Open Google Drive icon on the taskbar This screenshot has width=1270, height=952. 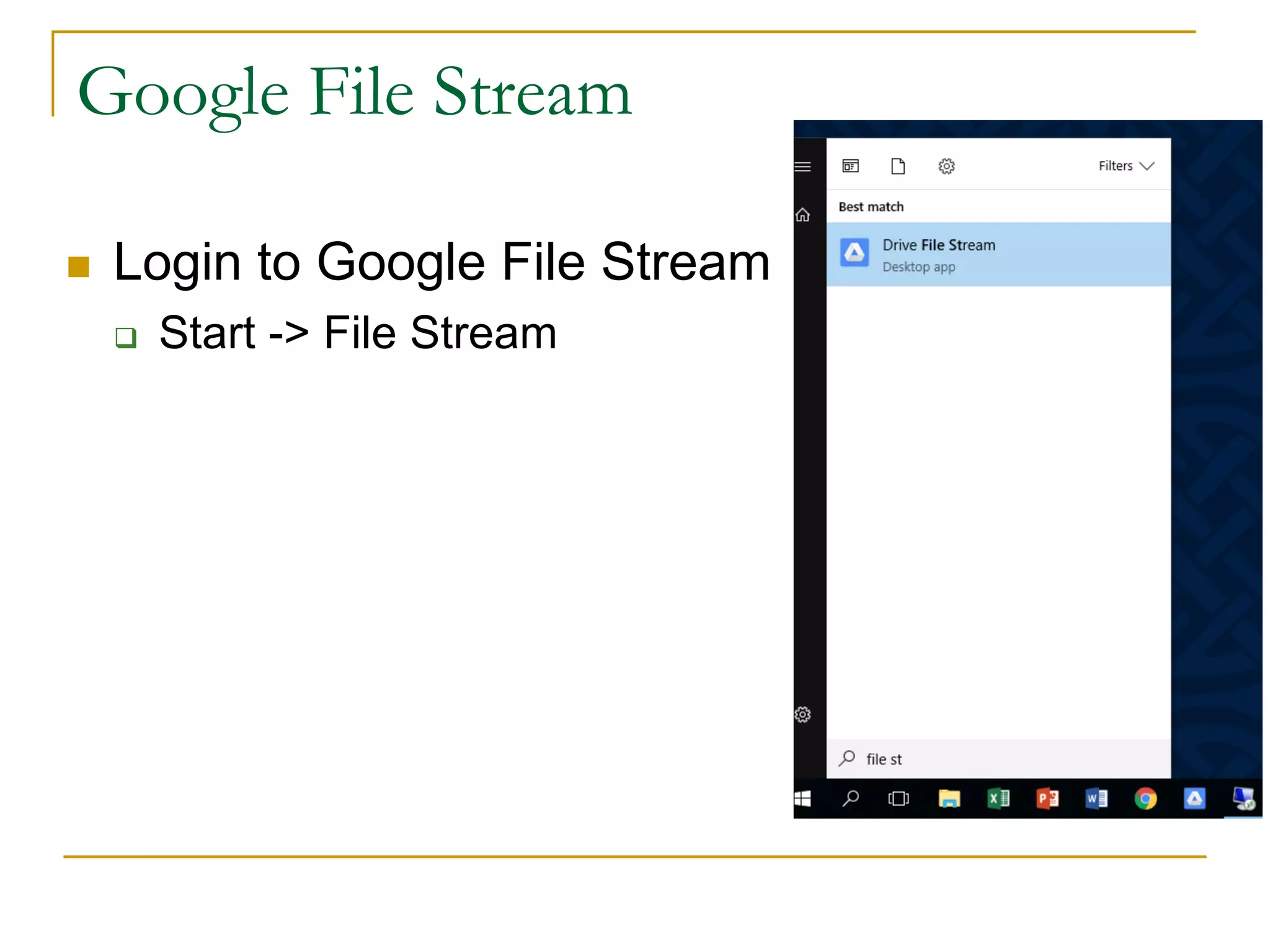point(1194,799)
